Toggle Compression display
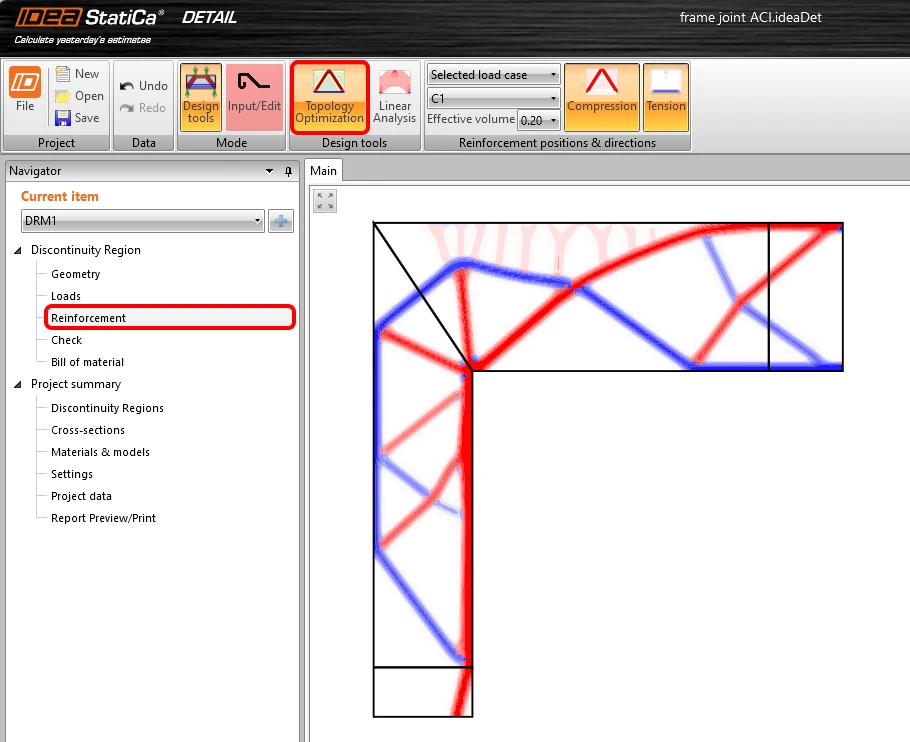This screenshot has height=742, width=910. [602, 97]
